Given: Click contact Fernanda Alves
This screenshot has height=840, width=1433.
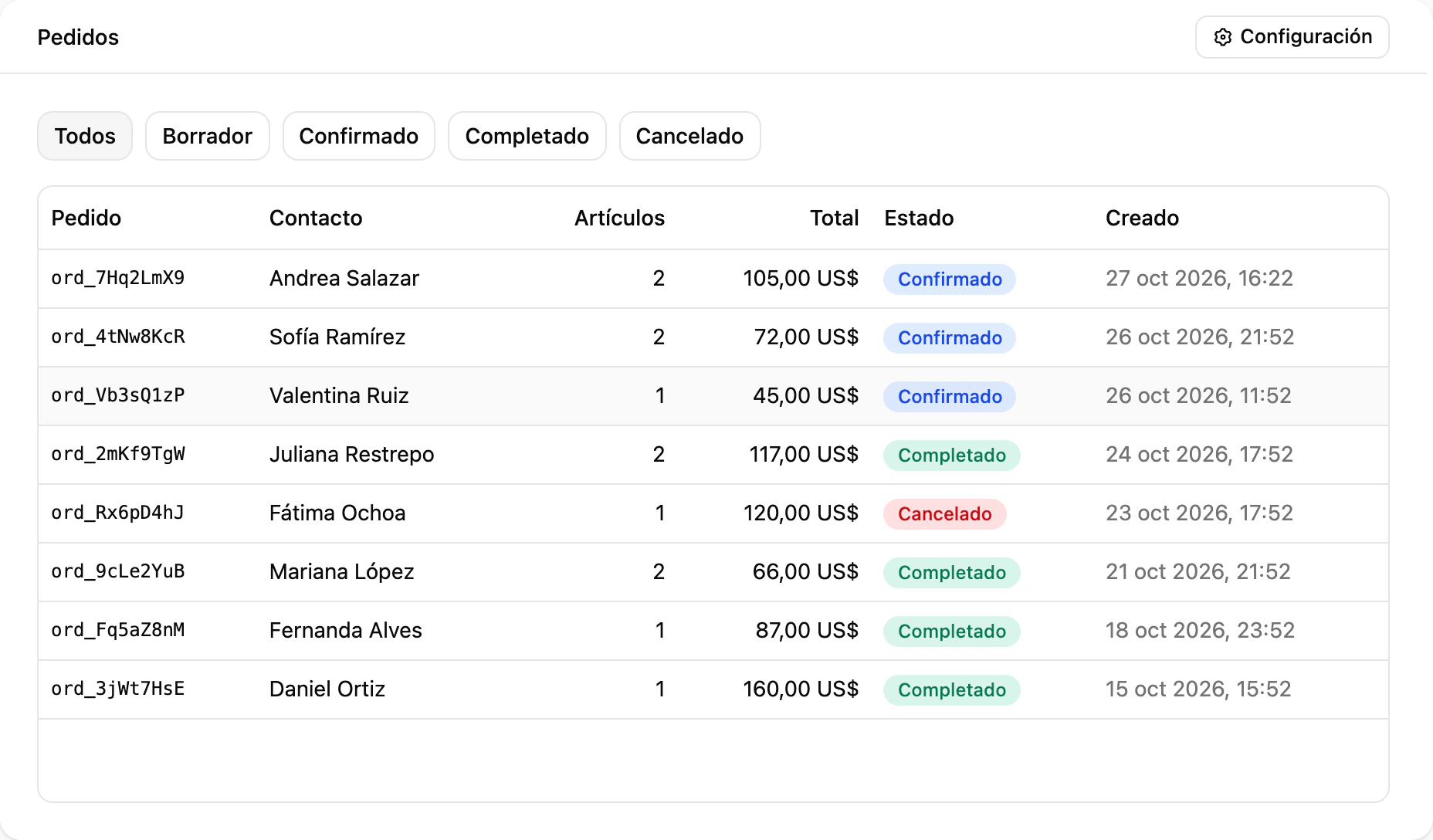Looking at the screenshot, I should [346, 630].
